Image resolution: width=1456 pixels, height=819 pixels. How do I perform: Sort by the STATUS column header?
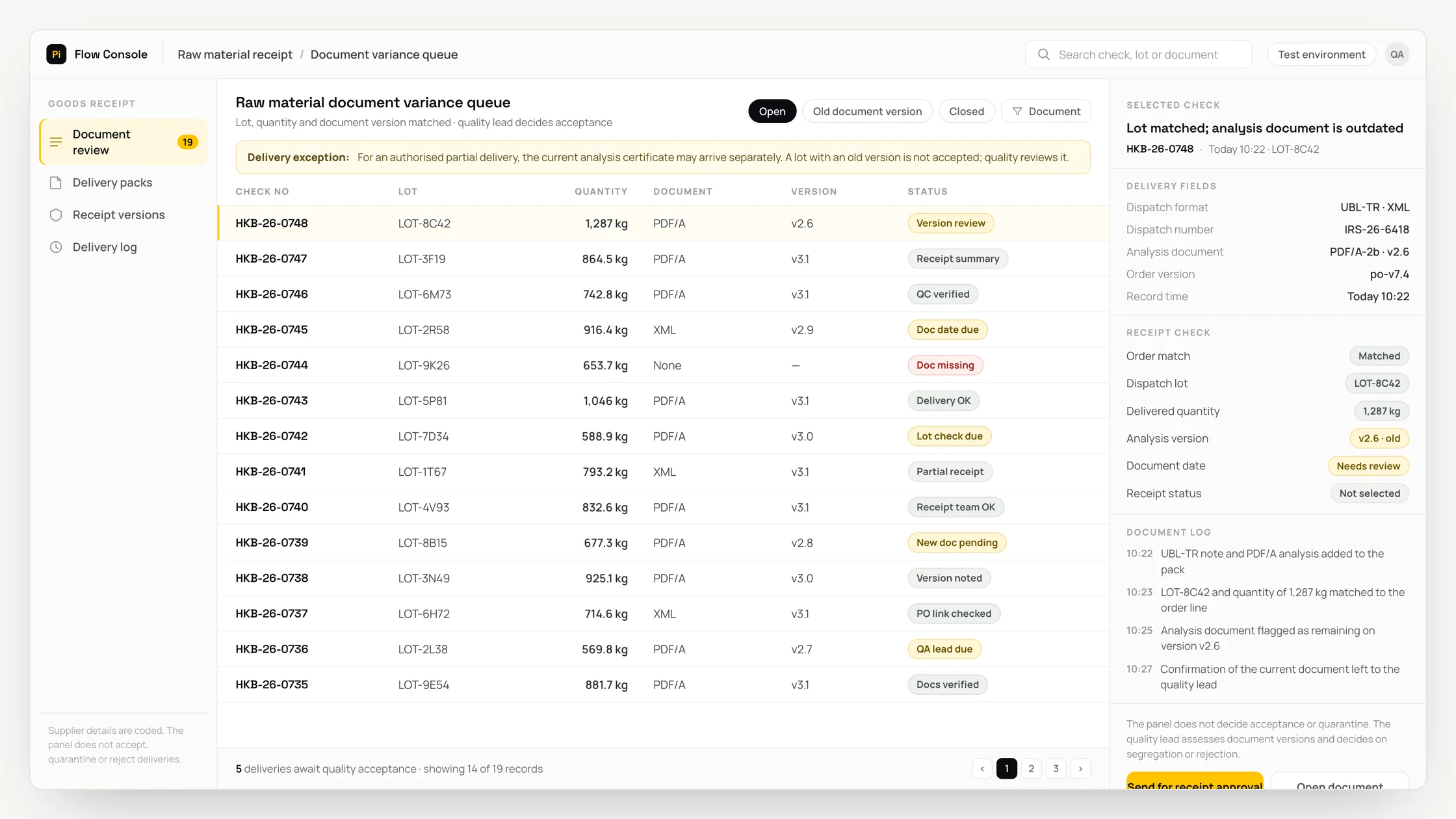(x=928, y=192)
